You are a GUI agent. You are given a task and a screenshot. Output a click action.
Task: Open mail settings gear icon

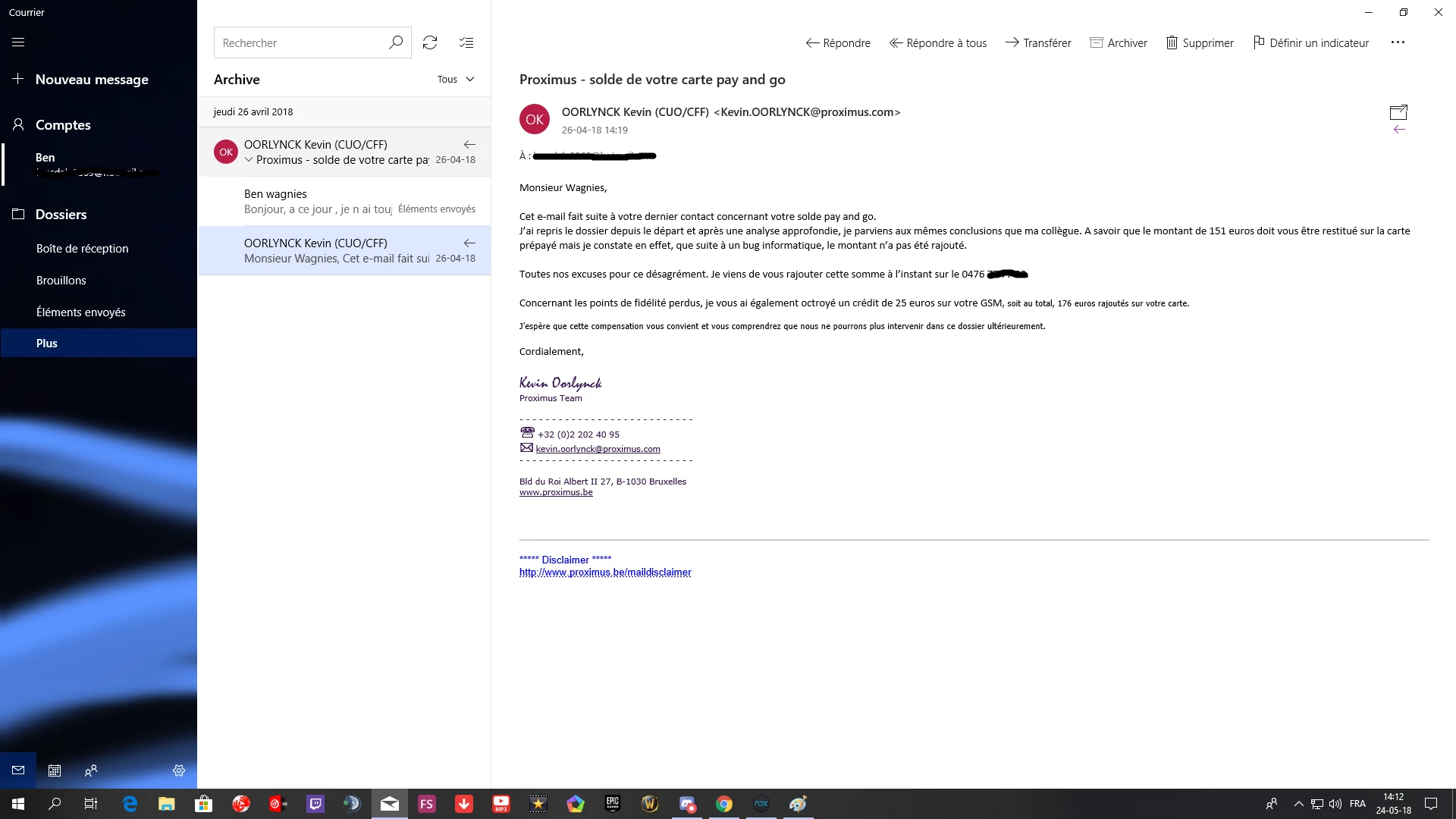[179, 770]
